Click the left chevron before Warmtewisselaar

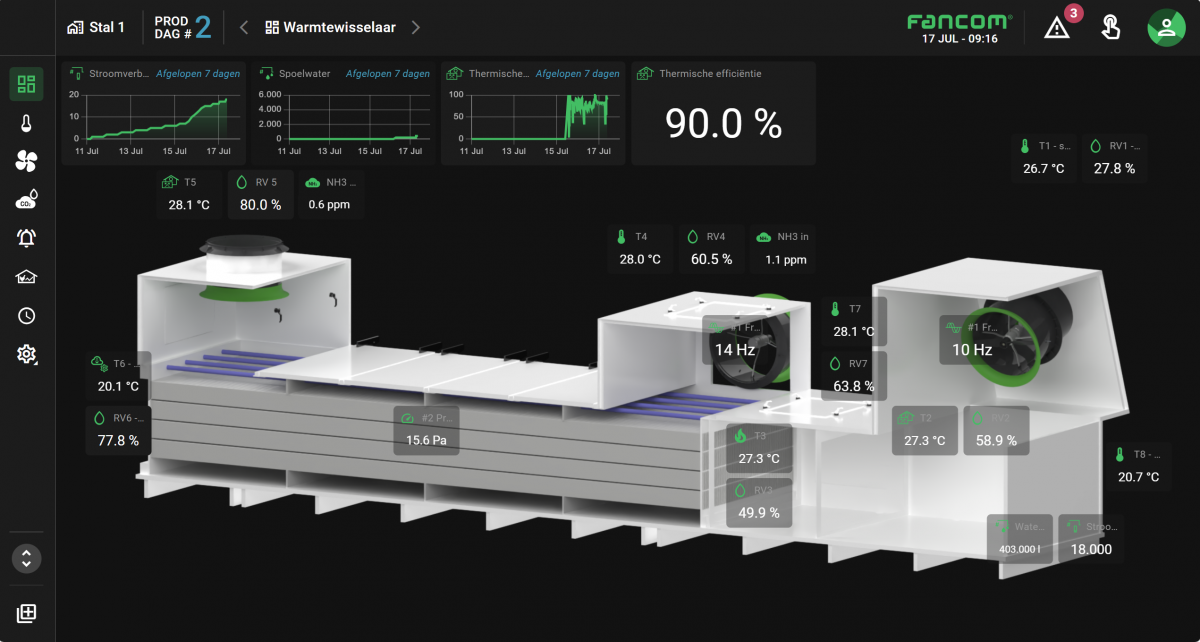coord(243,28)
